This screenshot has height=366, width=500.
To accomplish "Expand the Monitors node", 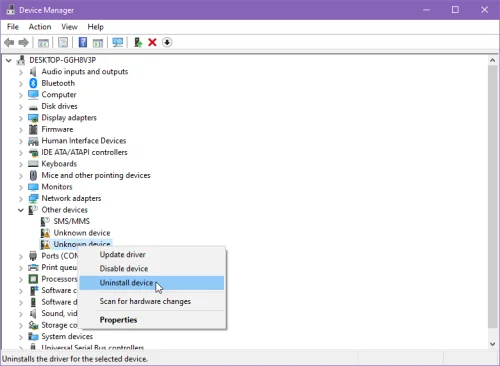I will coord(21,187).
